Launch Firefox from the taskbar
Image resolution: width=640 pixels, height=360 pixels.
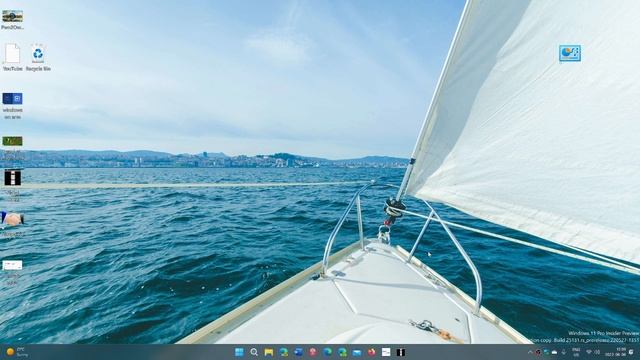[371, 352]
